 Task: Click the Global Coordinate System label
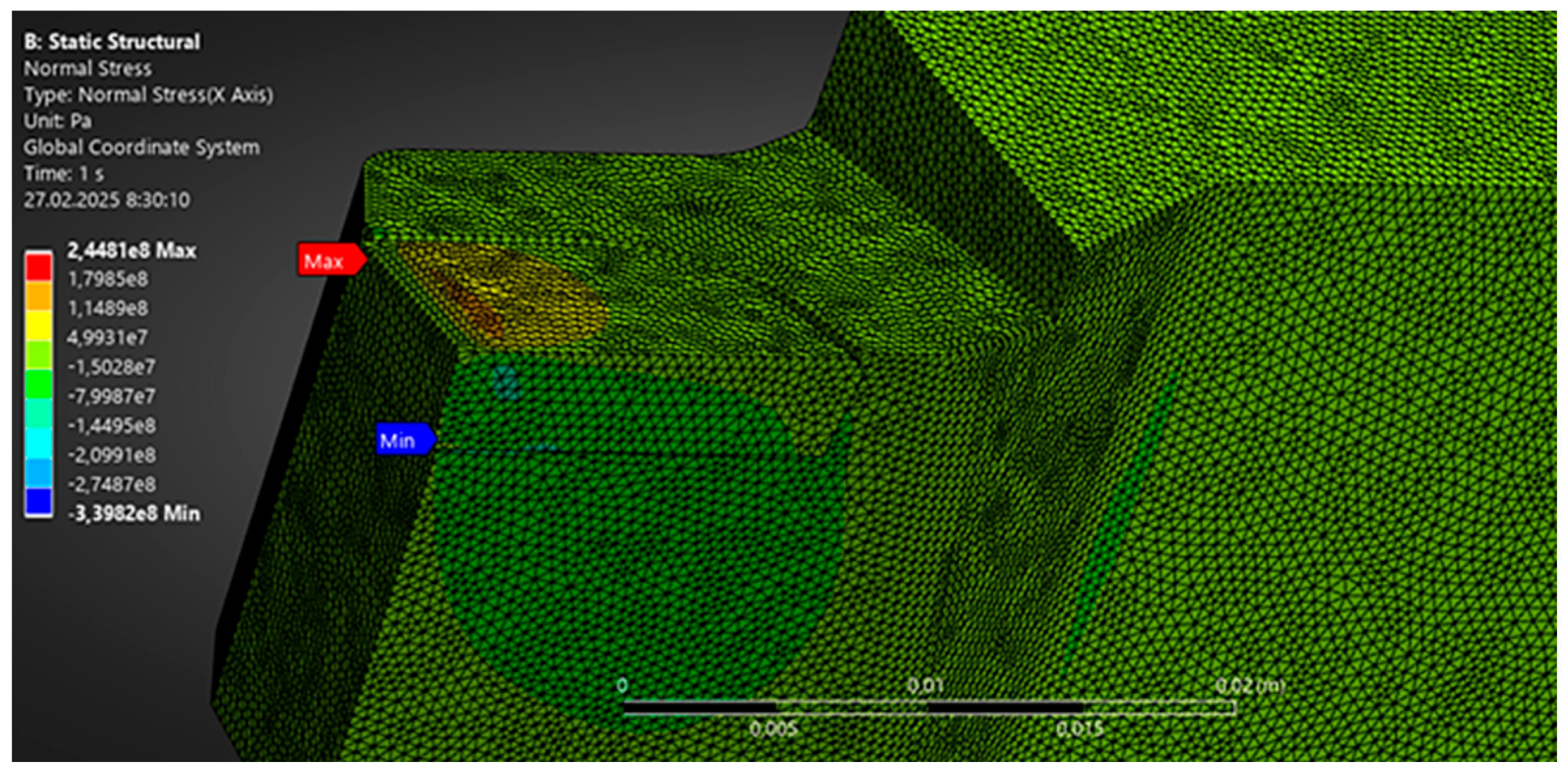pos(142,148)
